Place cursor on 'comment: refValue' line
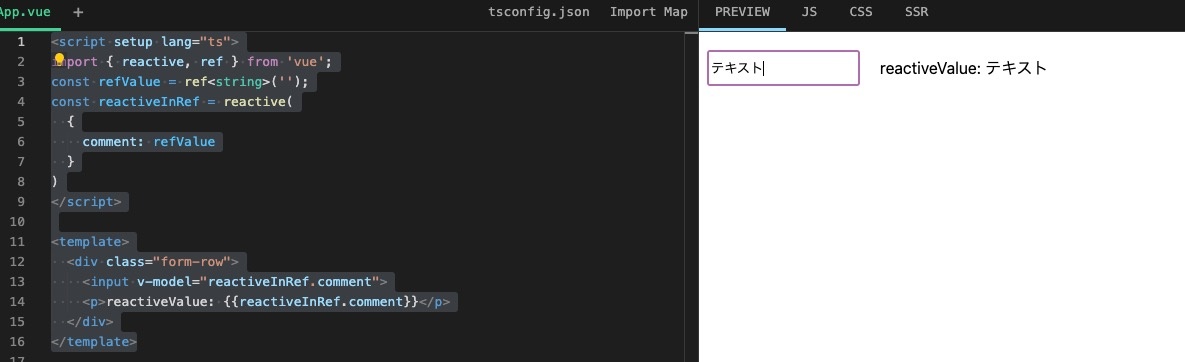 pyautogui.click(x=149, y=141)
